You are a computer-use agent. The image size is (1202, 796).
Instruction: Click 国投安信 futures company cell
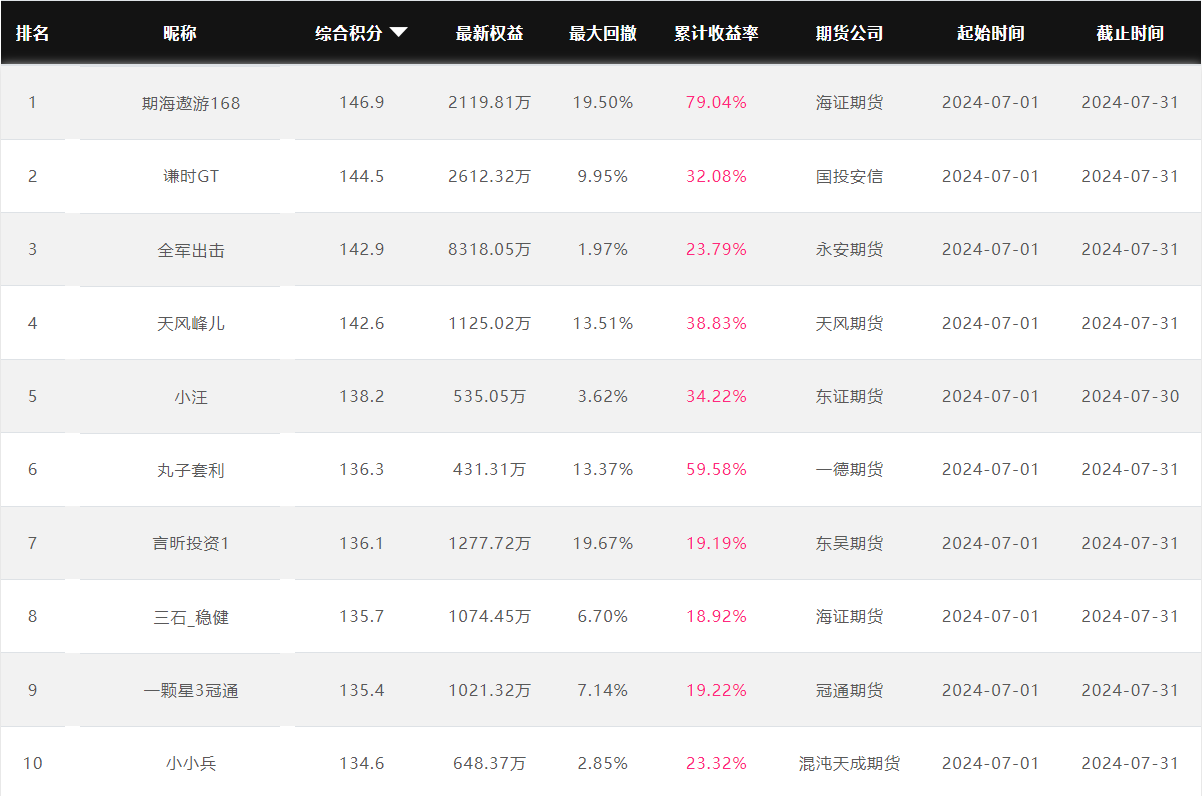tap(850, 176)
